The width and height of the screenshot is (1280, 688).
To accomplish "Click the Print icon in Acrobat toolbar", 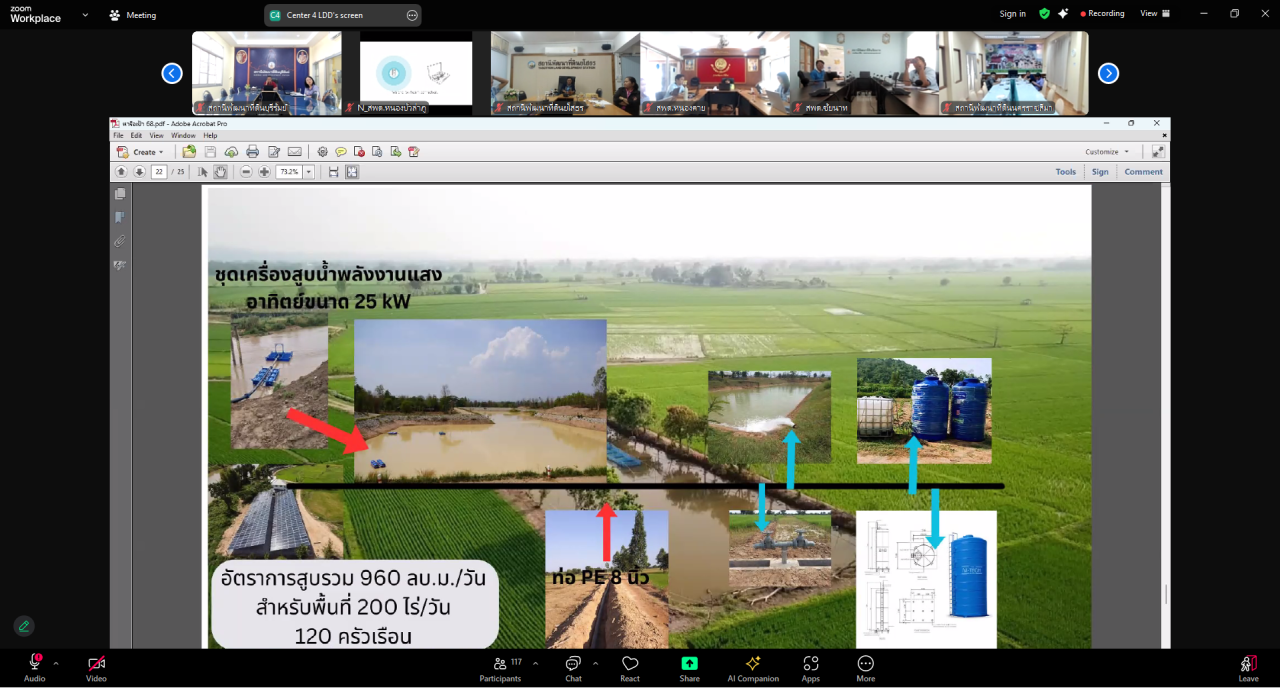I will coord(252,152).
